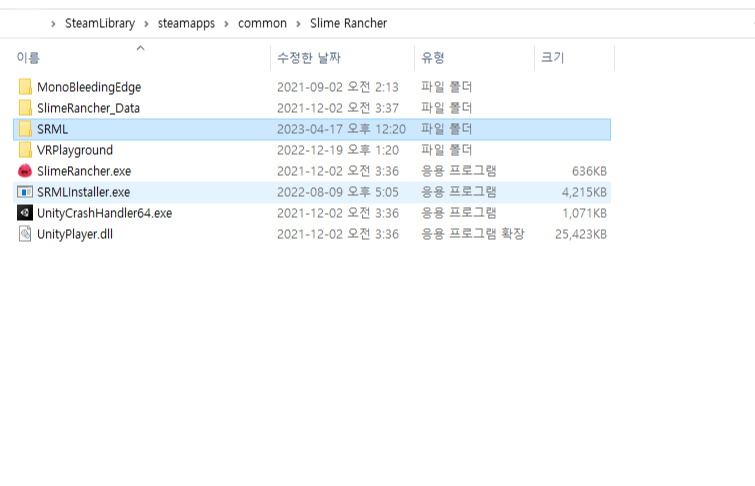The image size is (755, 486).
Task: Expand chevron between SteamLibrary and steamapps
Action: [x=146, y=24]
